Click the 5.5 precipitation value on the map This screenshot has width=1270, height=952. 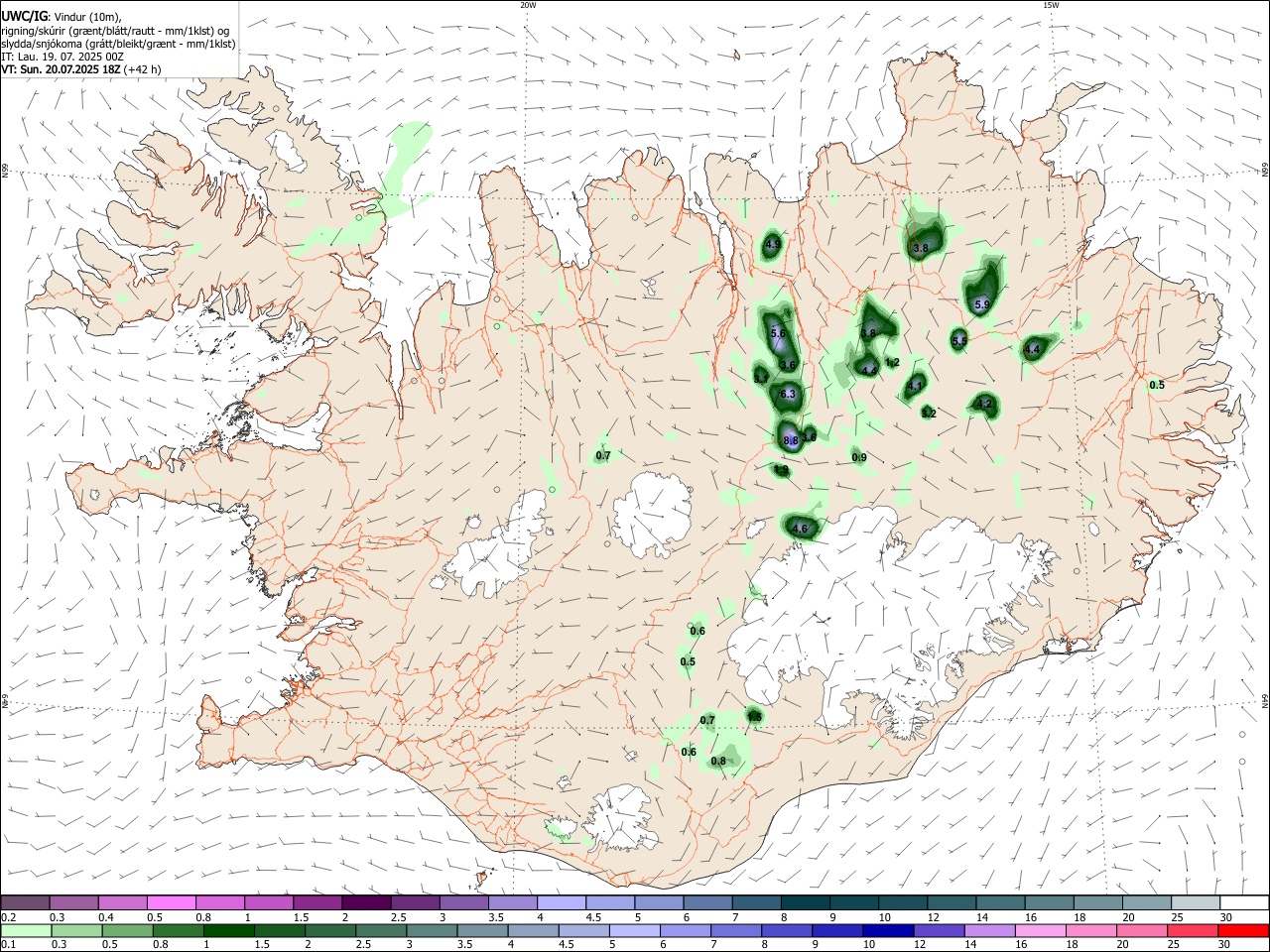point(959,341)
